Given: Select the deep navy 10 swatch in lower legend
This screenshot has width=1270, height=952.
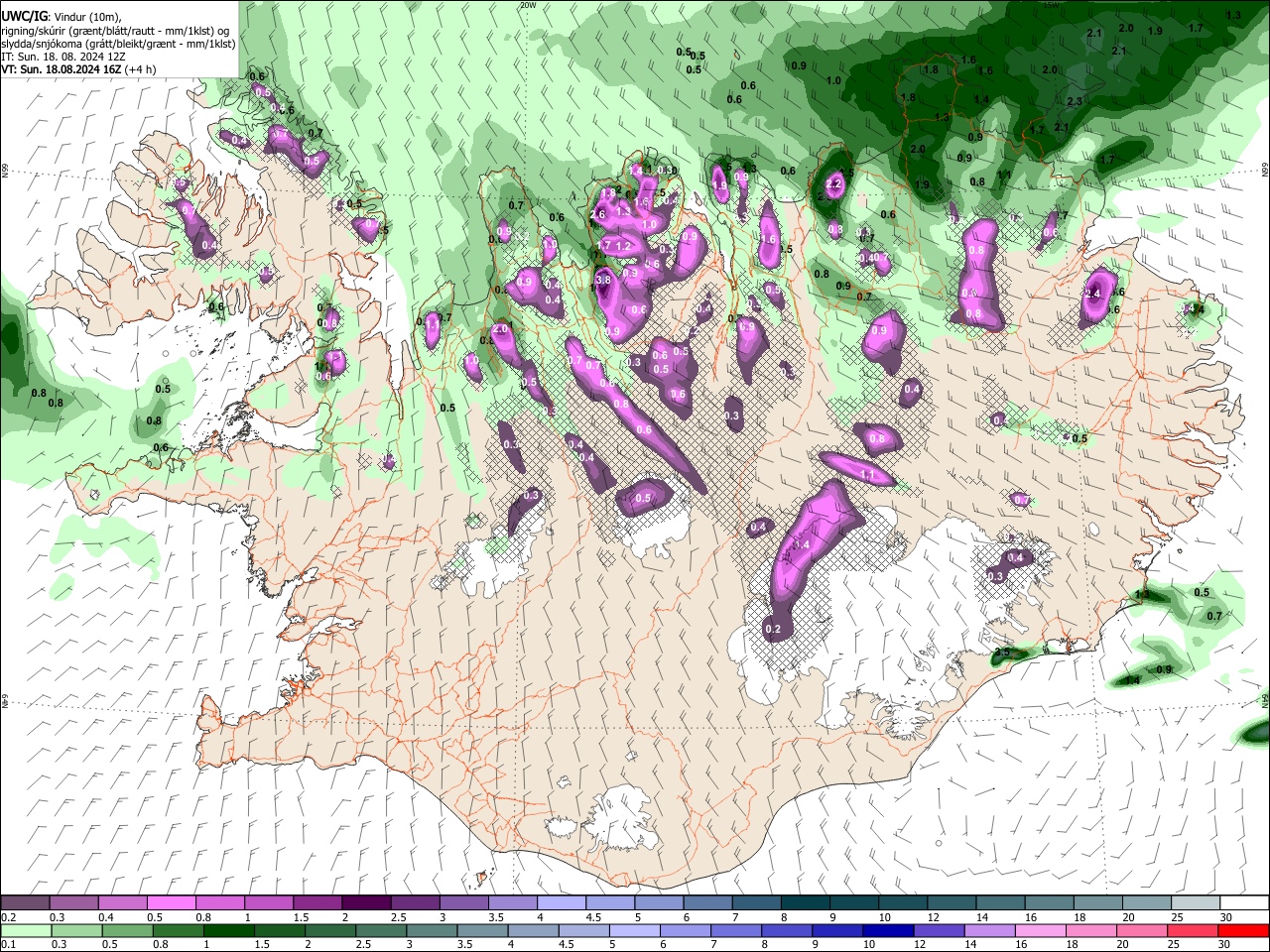Looking at the screenshot, I should pyautogui.click(x=887, y=931).
